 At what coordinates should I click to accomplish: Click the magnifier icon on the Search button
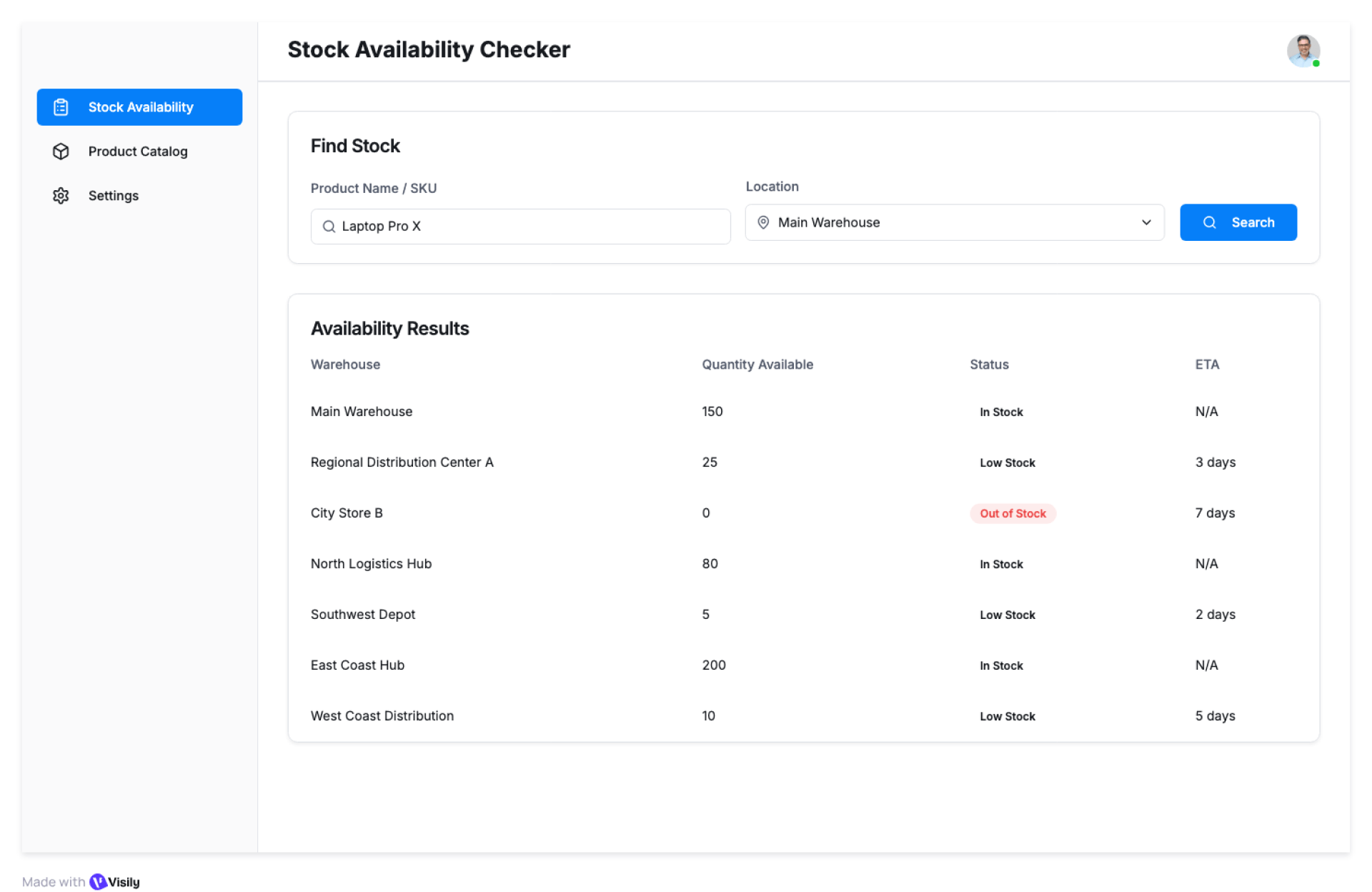tap(1209, 222)
